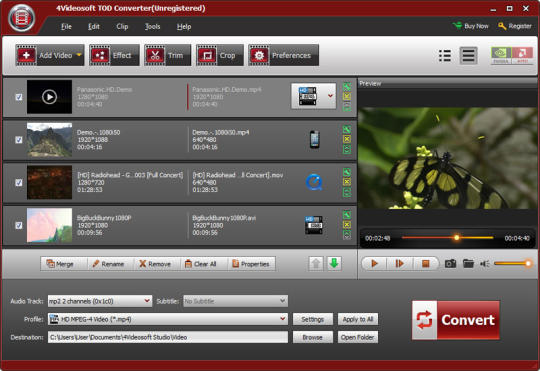Image resolution: width=540 pixels, height=371 pixels.
Task: Click the Apply to All button
Action: point(358,319)
